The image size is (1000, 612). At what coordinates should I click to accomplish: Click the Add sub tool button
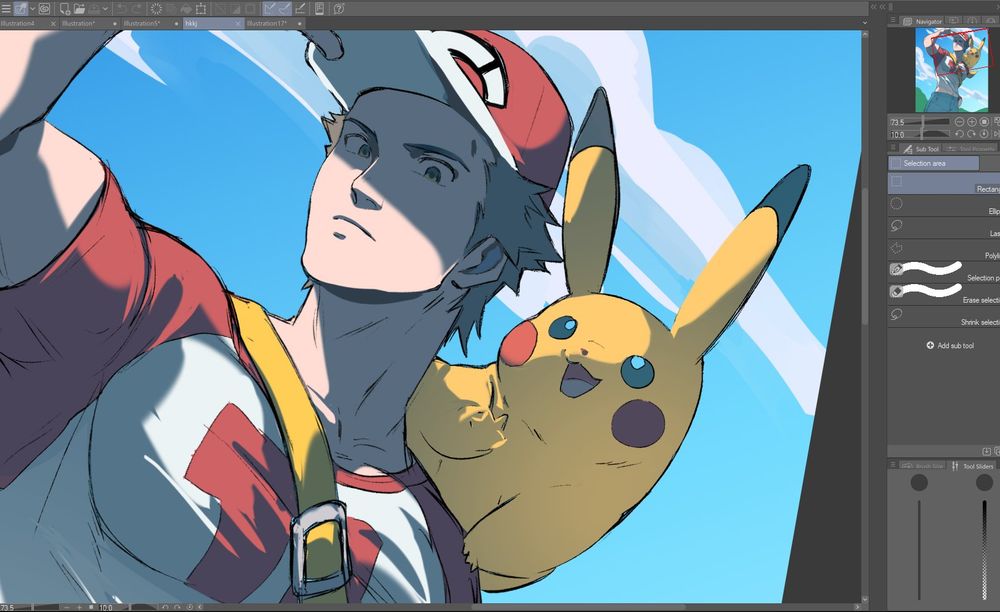tap(950, 345)
